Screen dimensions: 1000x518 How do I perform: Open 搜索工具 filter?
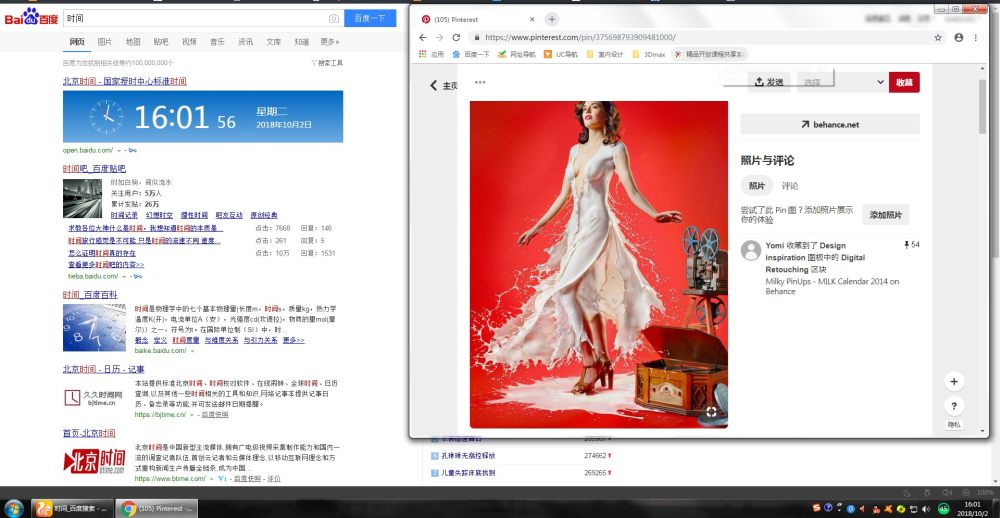327,63
